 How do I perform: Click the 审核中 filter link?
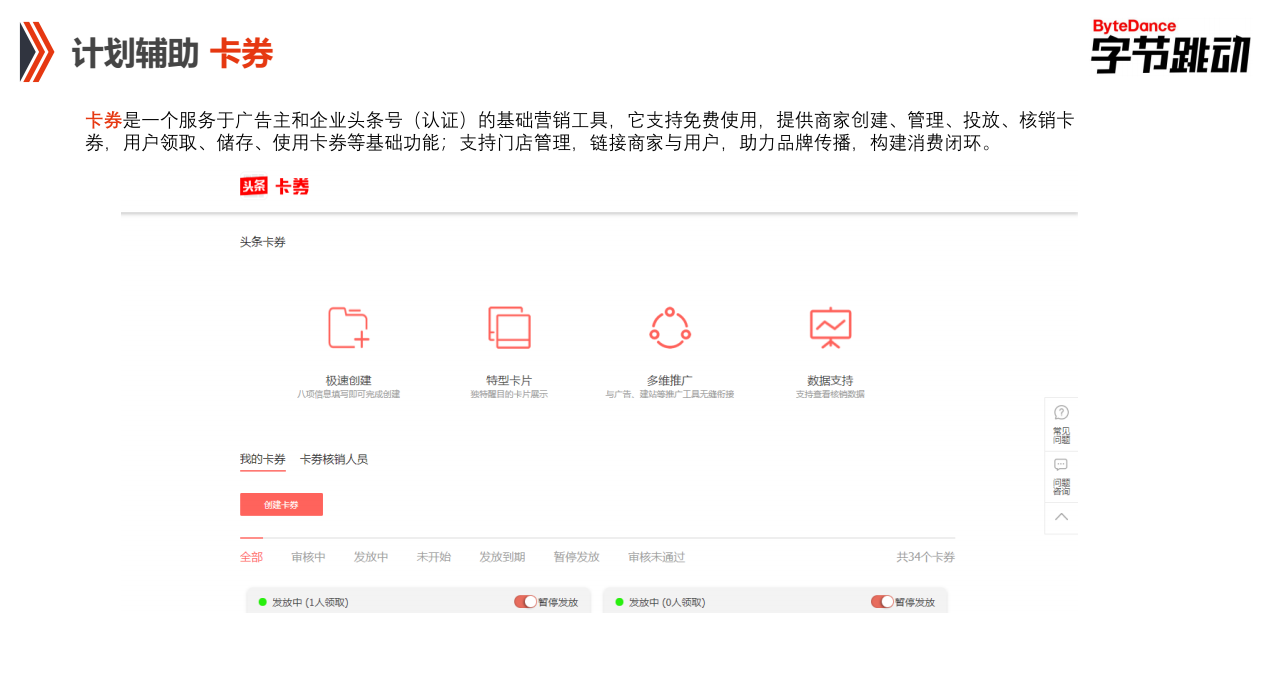(308, 557)
